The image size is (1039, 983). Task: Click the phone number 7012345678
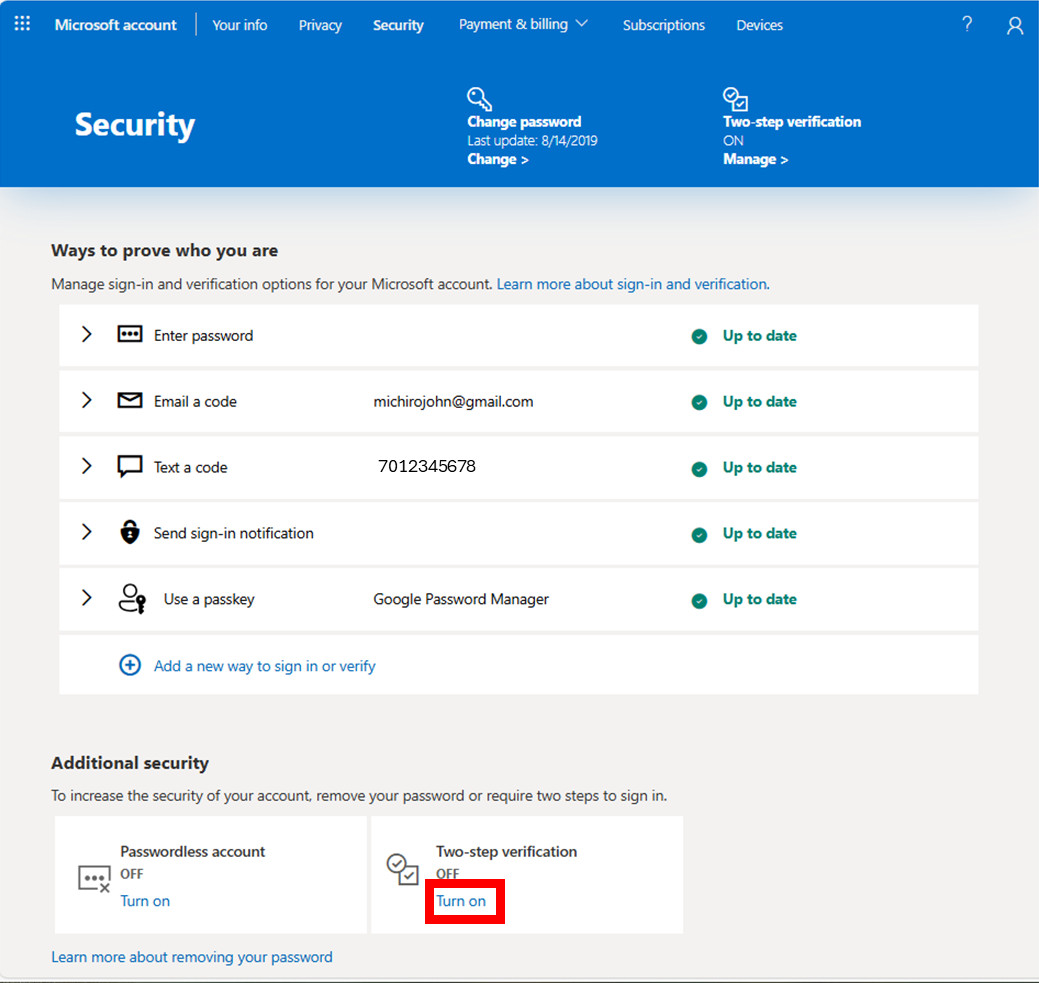point(427,466)
